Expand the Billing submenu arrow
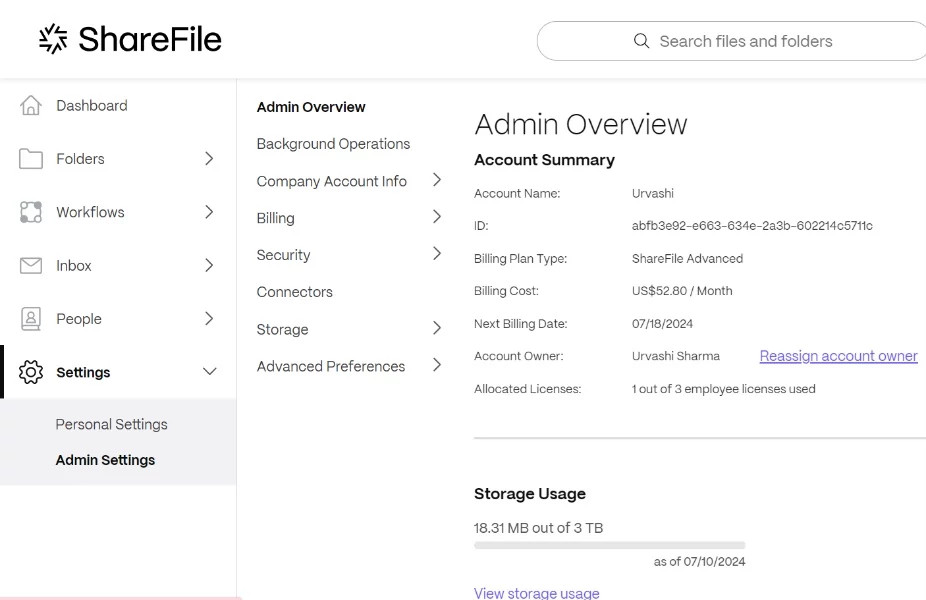The width and height of the screenshot is (926, 600). (437, 217)
